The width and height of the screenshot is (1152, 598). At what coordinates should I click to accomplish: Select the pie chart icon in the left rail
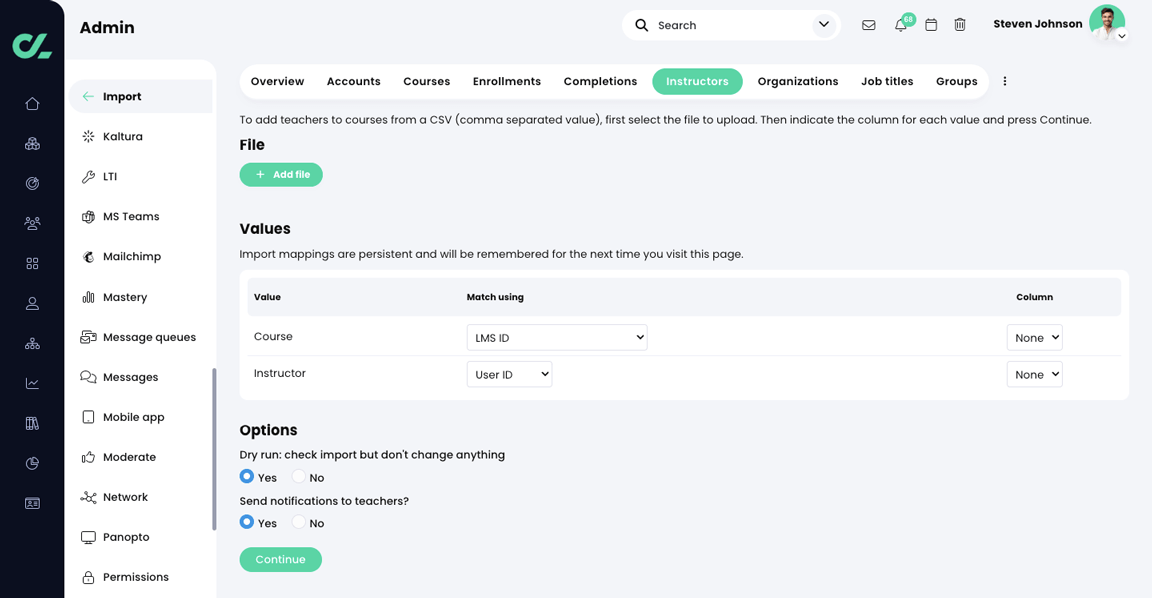click(x=32, y=463)
